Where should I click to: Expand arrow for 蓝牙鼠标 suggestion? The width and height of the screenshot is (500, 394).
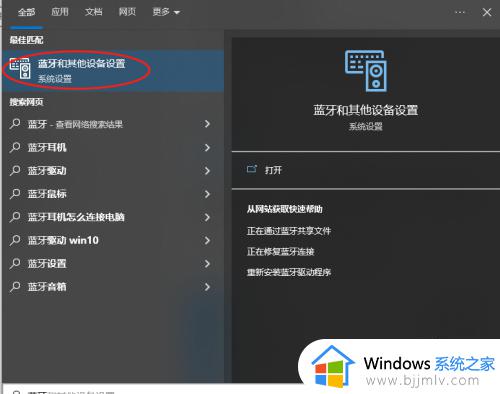click(207, 194)
